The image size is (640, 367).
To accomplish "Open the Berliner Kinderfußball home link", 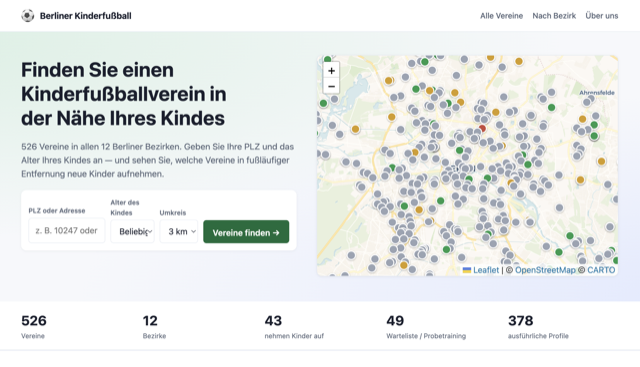I will 76,16.
